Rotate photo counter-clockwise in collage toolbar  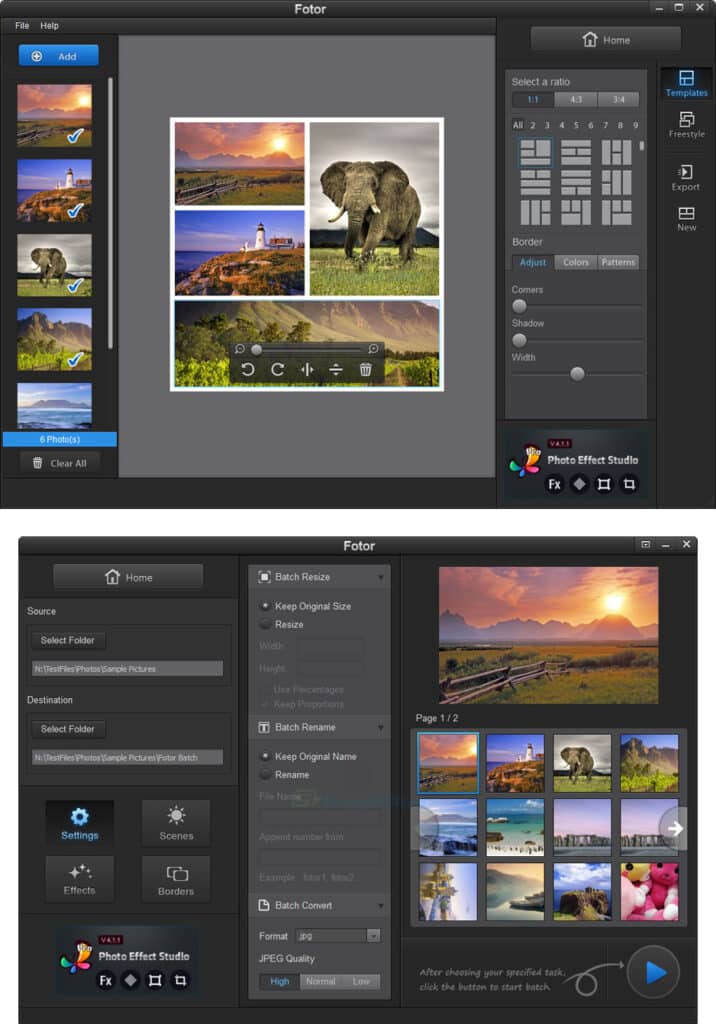point(248,370)
